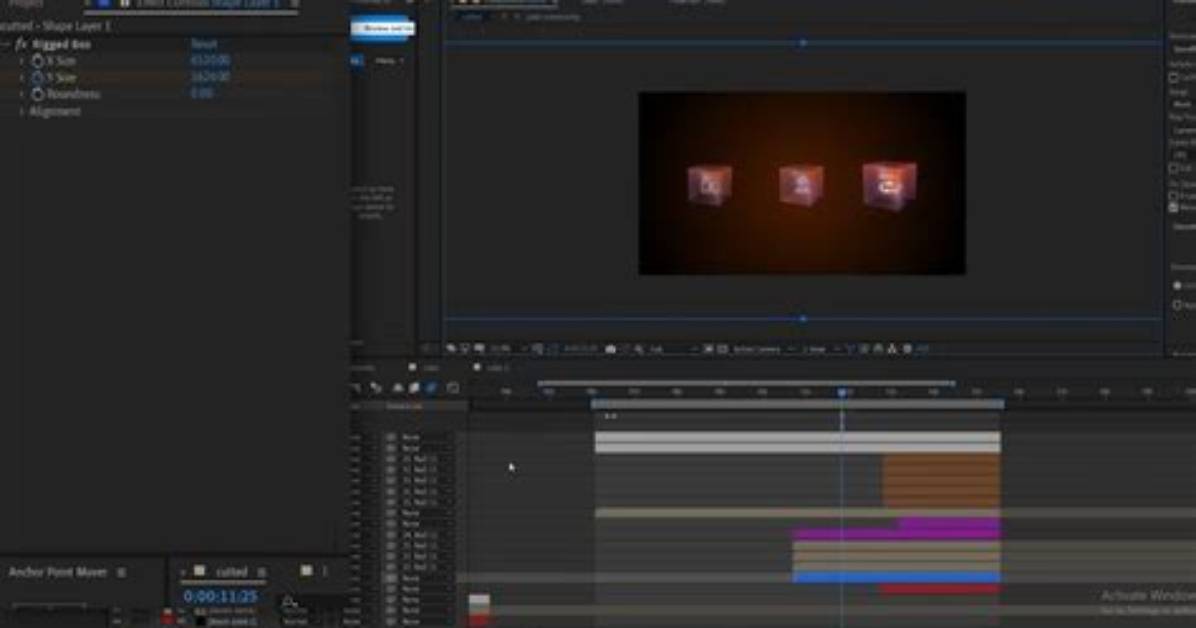Screen dimensions: 1196x628
Task: Toggle the highlighted Motion Blur switch in timeline
Action: (x=432, y=388)
